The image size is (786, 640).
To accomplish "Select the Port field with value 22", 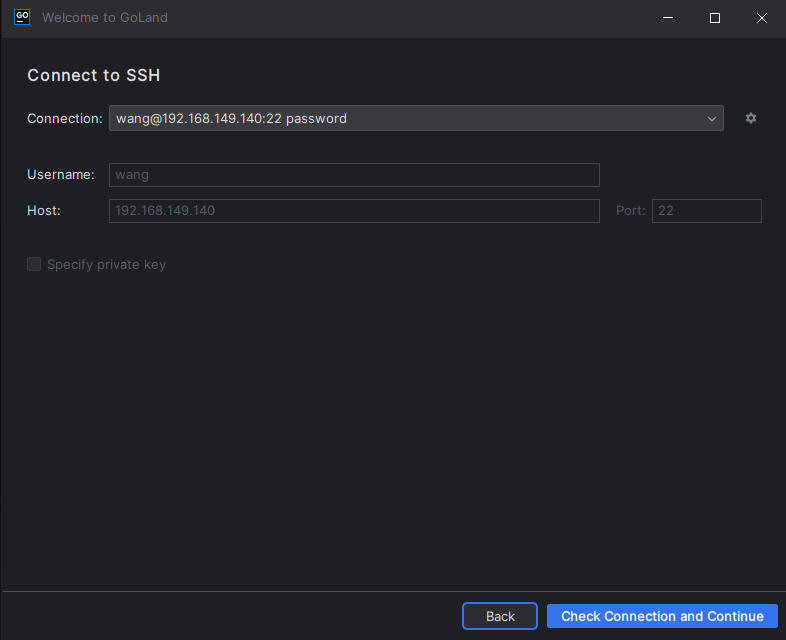I will coord(706,211).
